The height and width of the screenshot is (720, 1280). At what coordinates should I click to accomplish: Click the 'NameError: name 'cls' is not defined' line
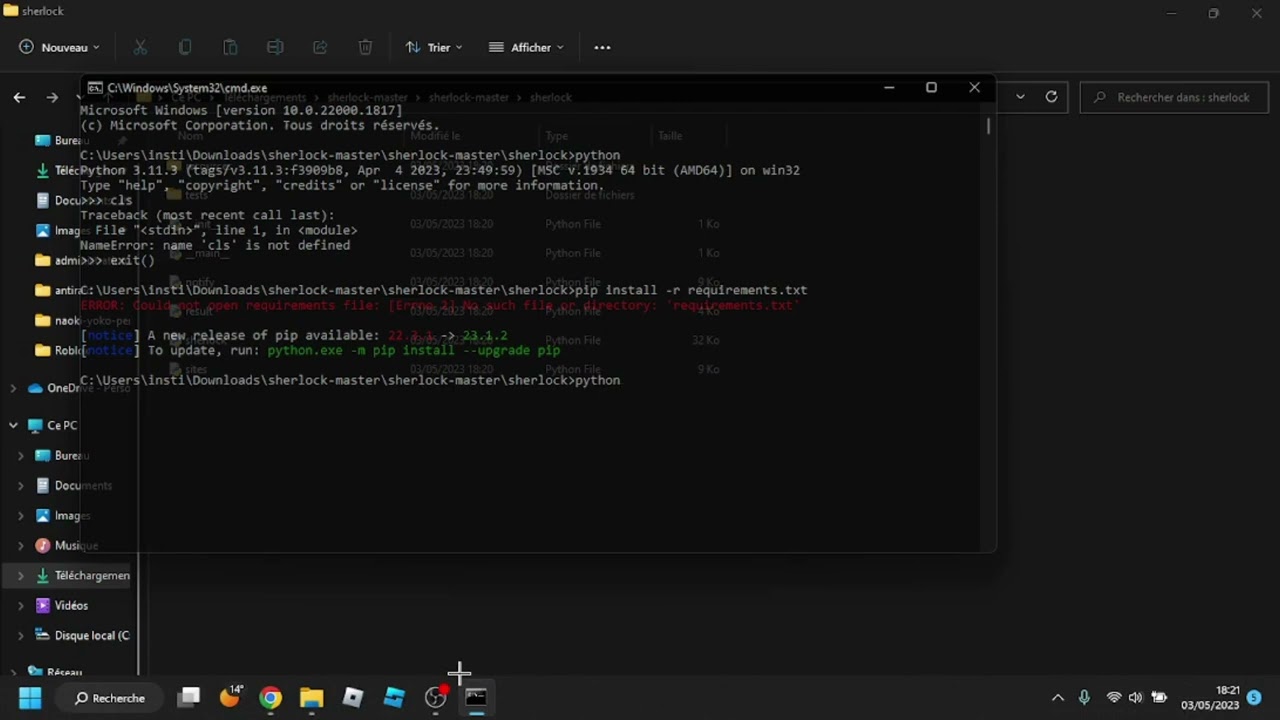[215, 245]
